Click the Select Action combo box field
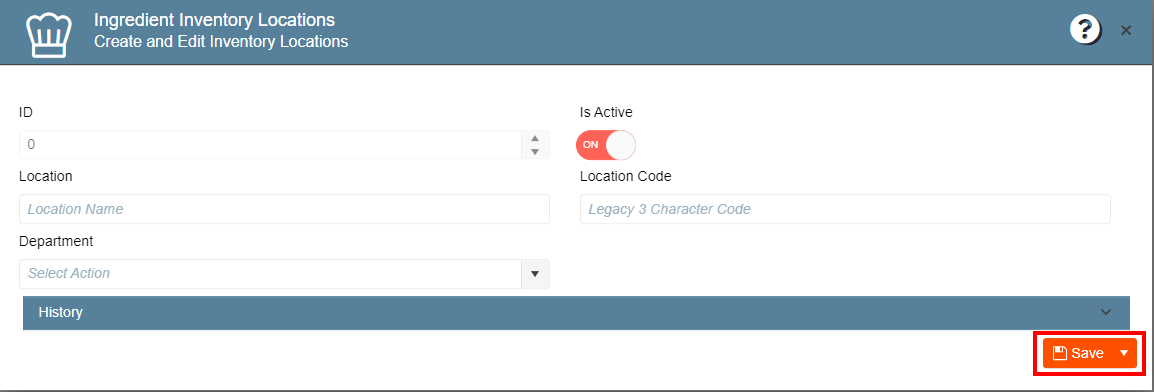The width and height of the screenshot is (1154, 392). (270, 274)
